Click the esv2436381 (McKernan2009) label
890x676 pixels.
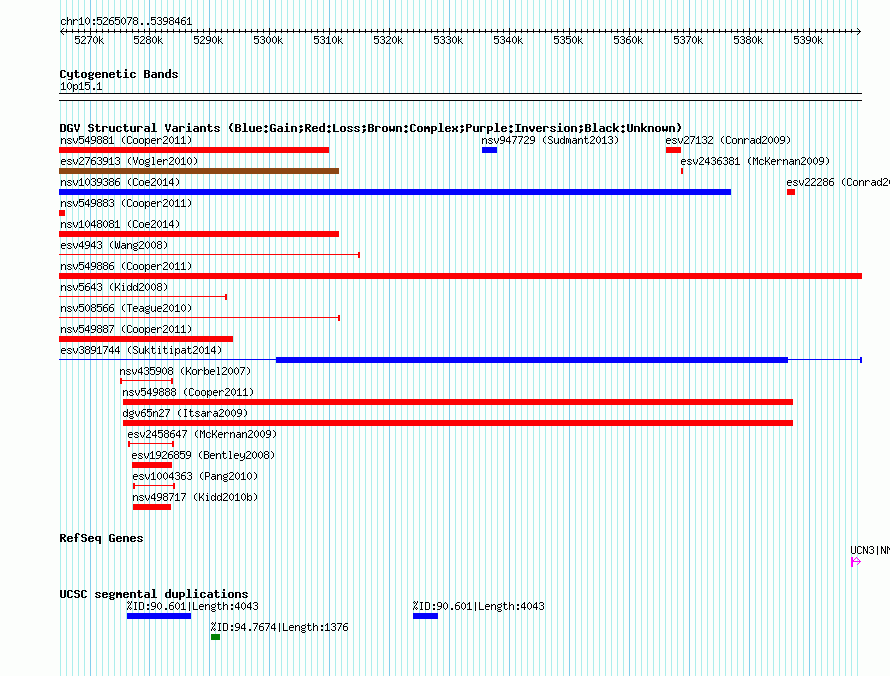755,161
